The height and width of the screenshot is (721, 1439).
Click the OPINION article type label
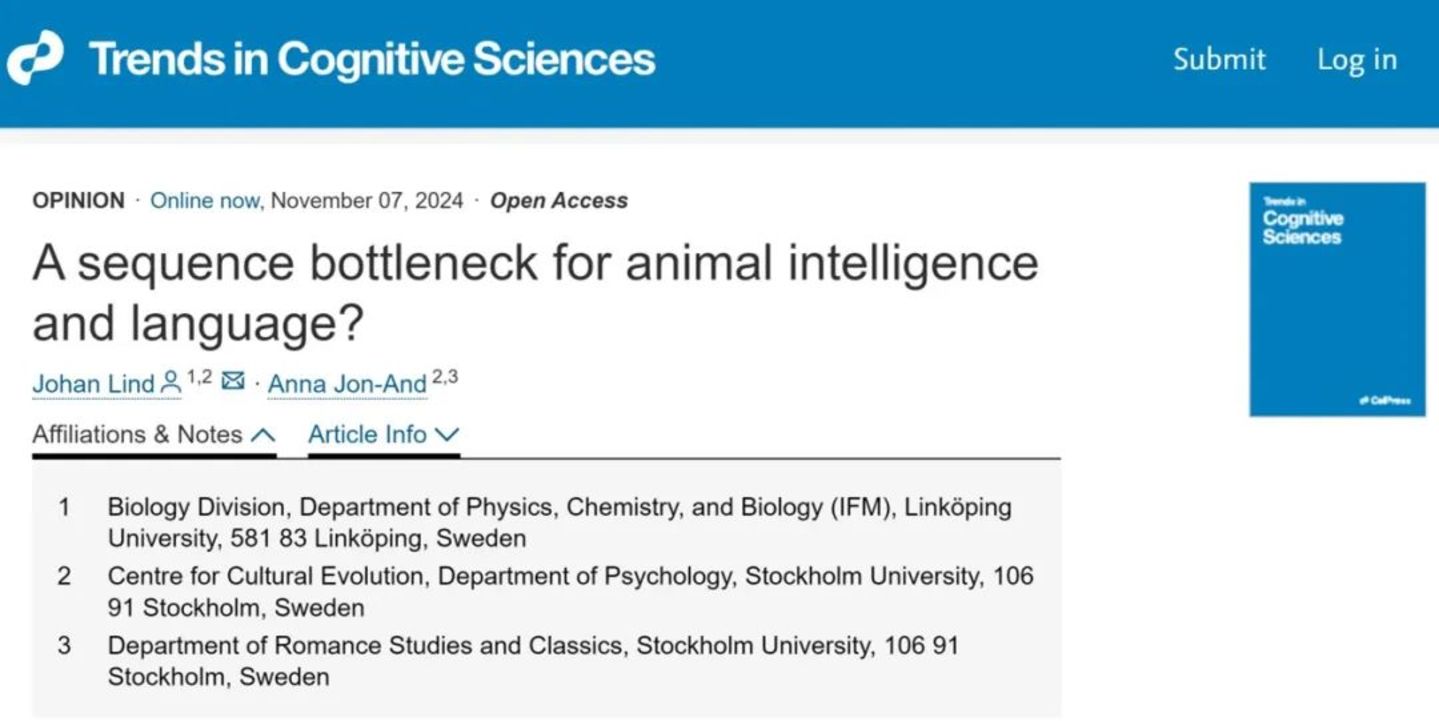78,200
